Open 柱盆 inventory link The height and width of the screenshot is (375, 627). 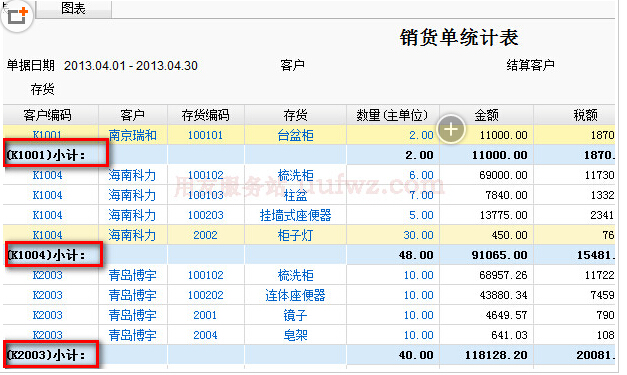click(295, 195)
